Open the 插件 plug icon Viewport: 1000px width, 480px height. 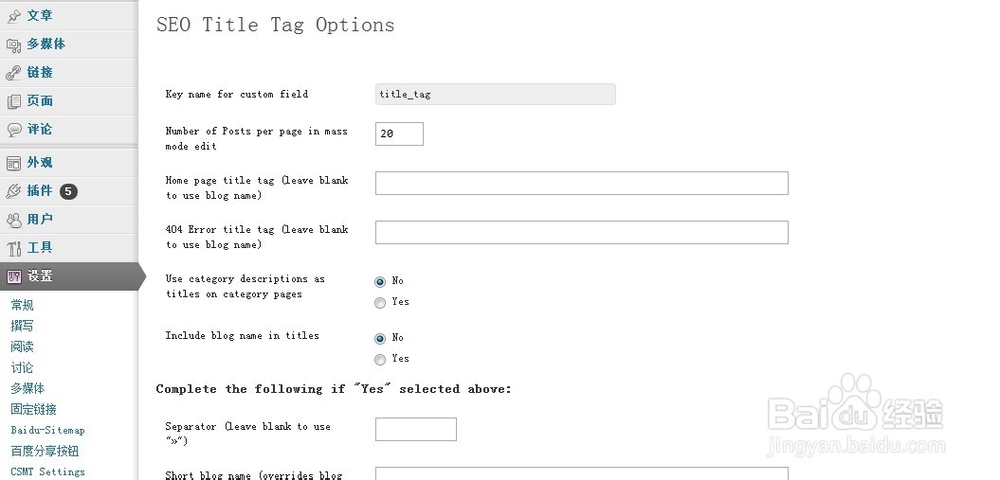tap(13, 191)
